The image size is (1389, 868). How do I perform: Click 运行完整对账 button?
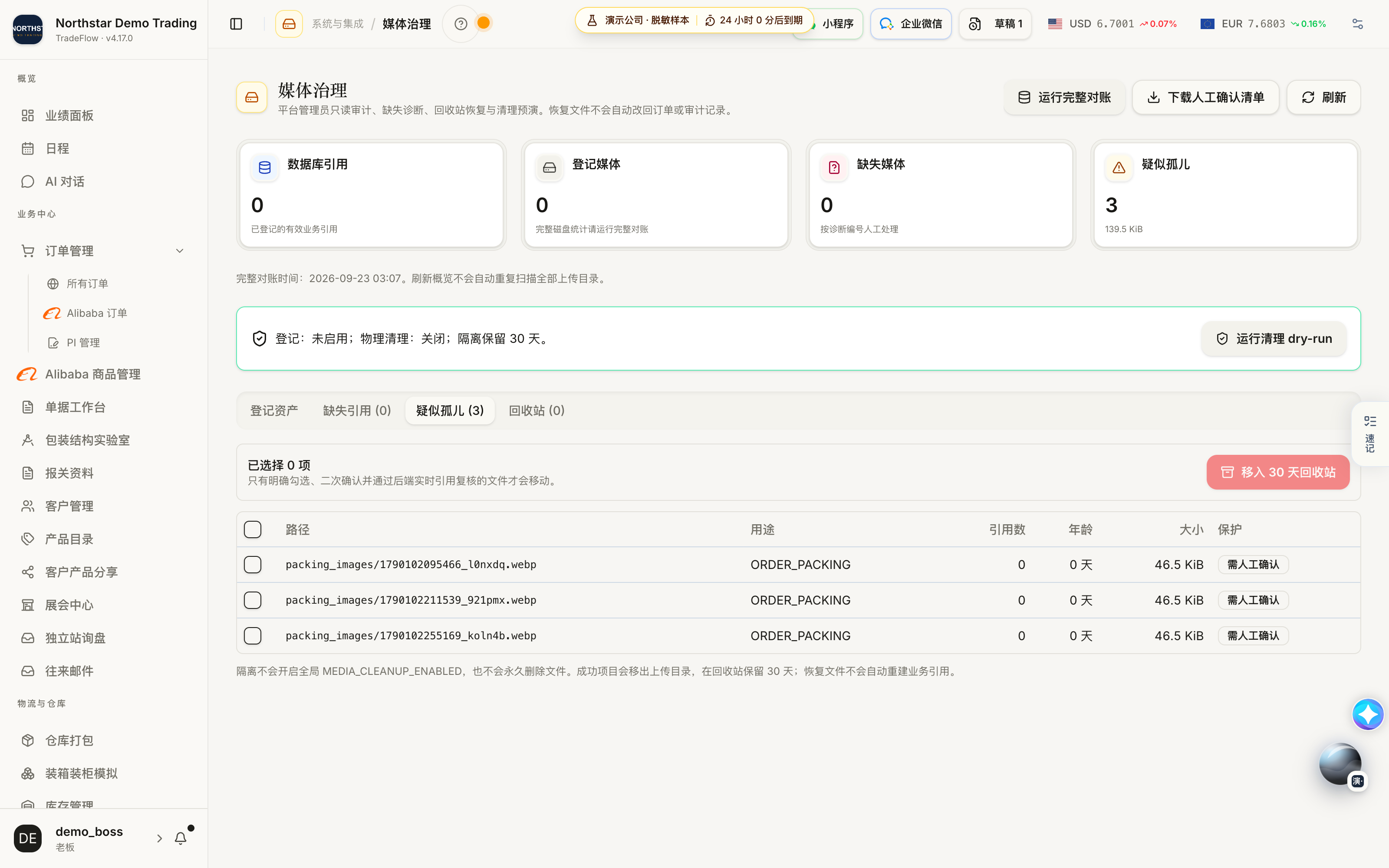point(1064,97)
